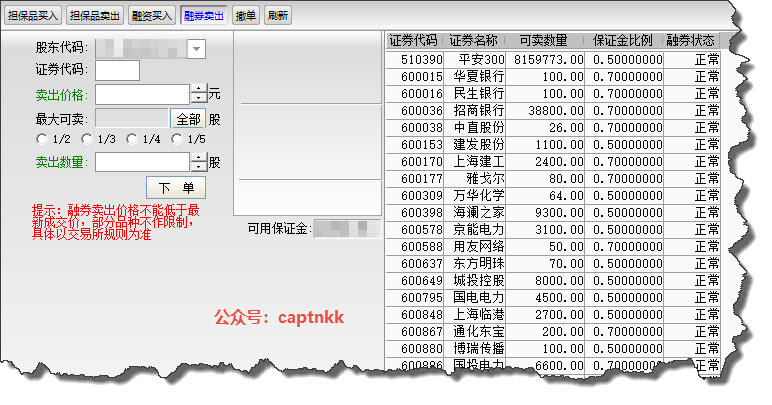The width and height of the screenshot is (772, 405).
Task: Choose the 1/5 radio option
Action: (x=176, y=139)
